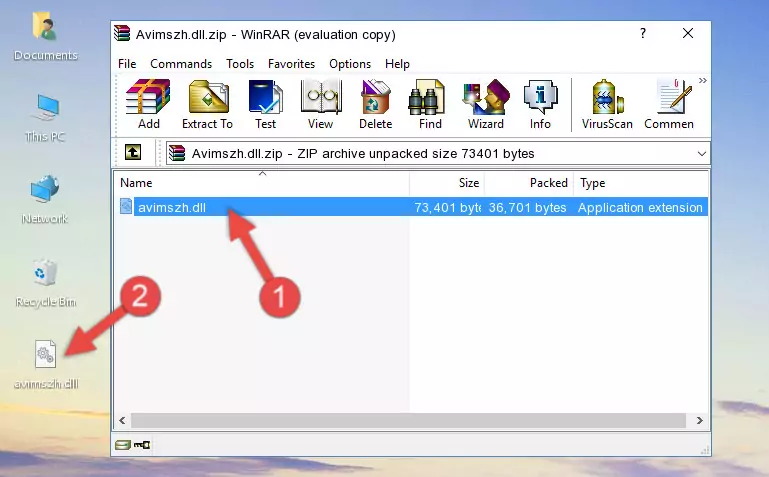
Task: Open the Comment tool
Action: [669, 104]
